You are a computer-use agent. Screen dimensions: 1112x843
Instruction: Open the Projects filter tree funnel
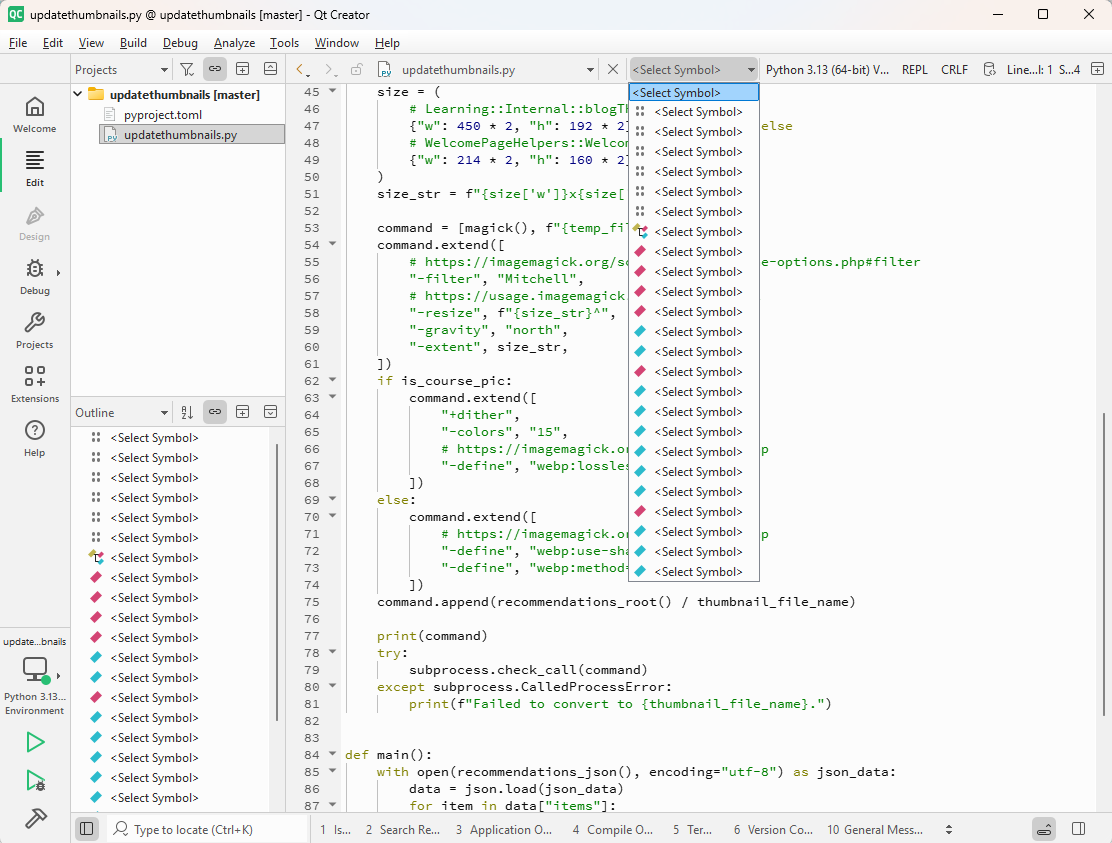tap(187, 69)
